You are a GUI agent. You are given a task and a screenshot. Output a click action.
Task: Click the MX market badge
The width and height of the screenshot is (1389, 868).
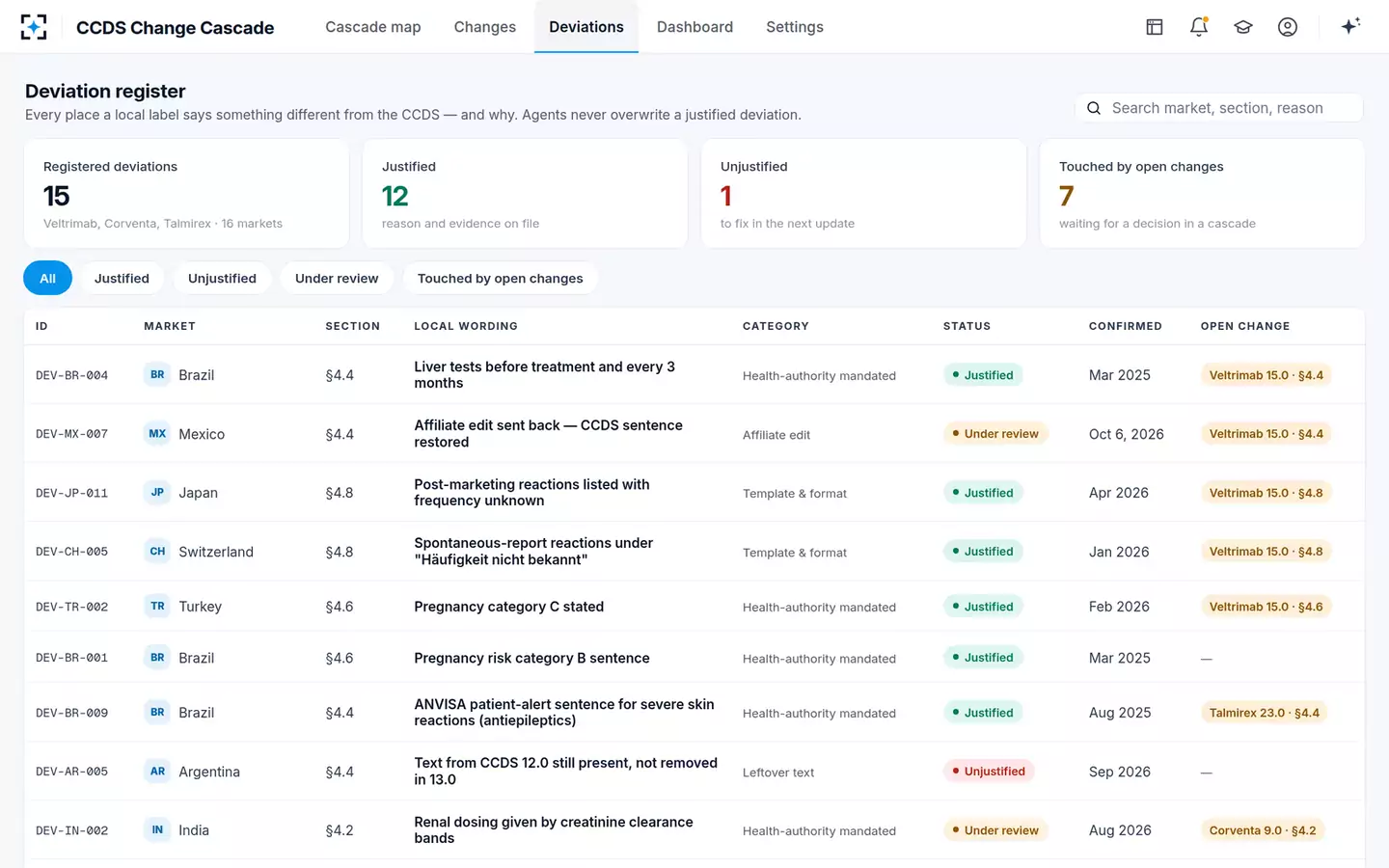point(157,434)
